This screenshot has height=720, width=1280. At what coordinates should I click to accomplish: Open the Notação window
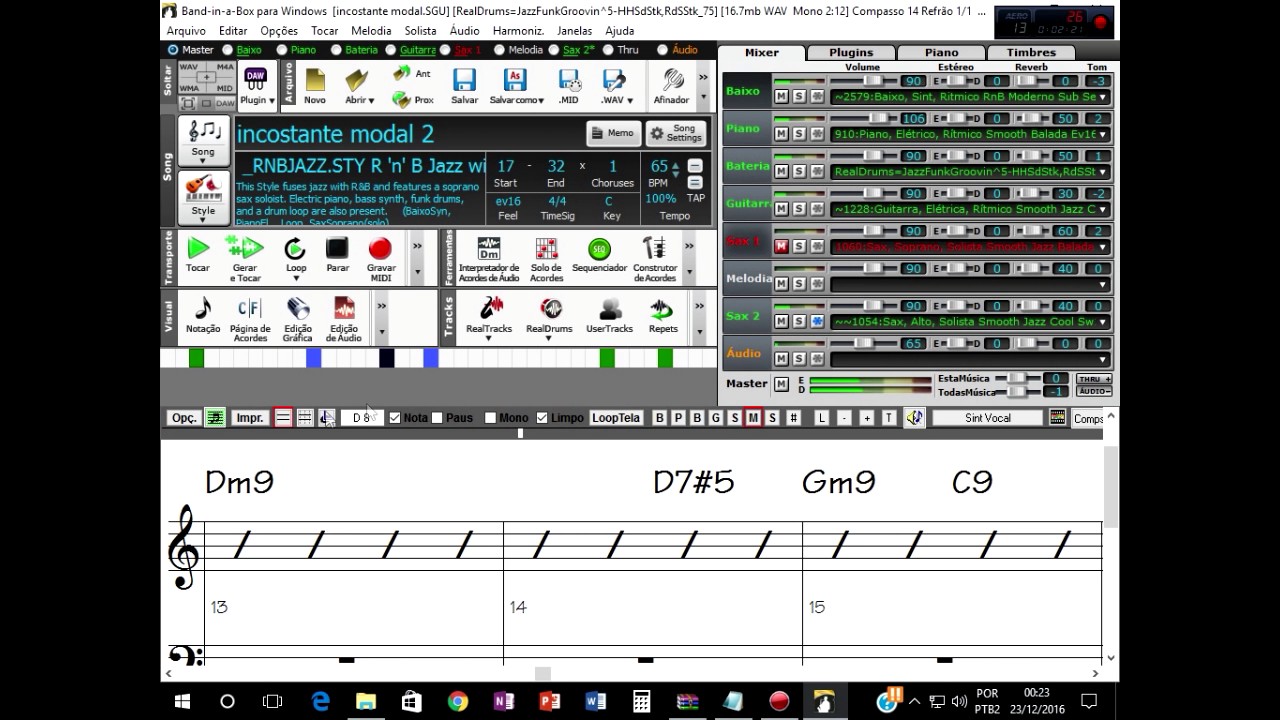click(203, 316)
